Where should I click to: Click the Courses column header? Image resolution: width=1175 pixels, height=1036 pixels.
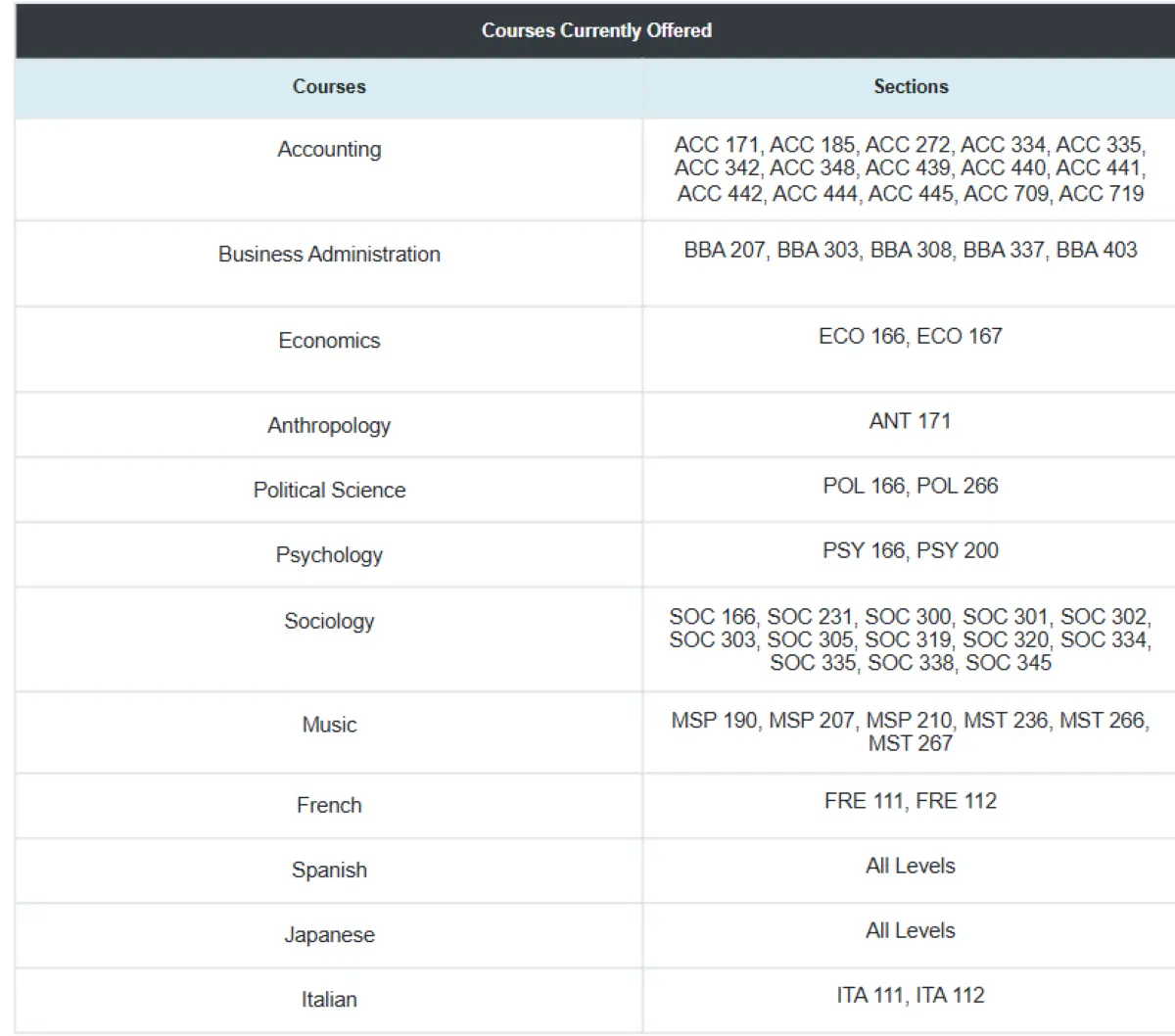tap(329, 86)
